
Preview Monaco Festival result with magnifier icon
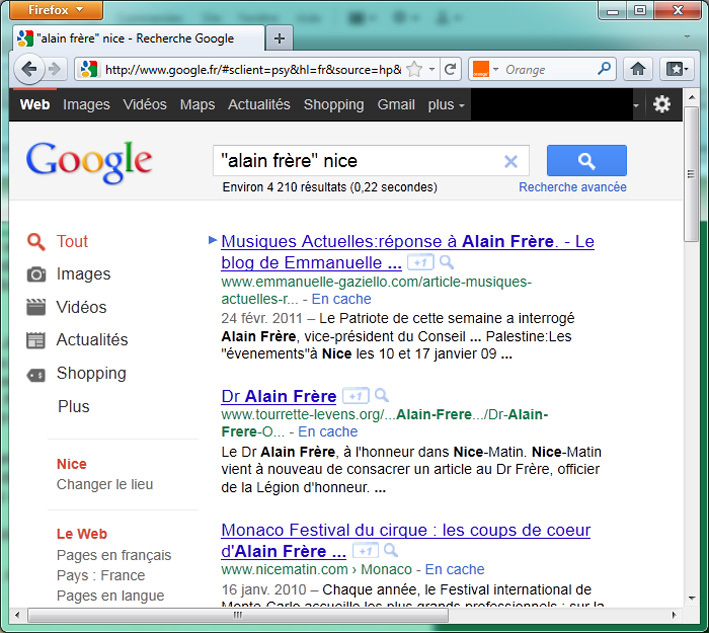coord(391,551)
